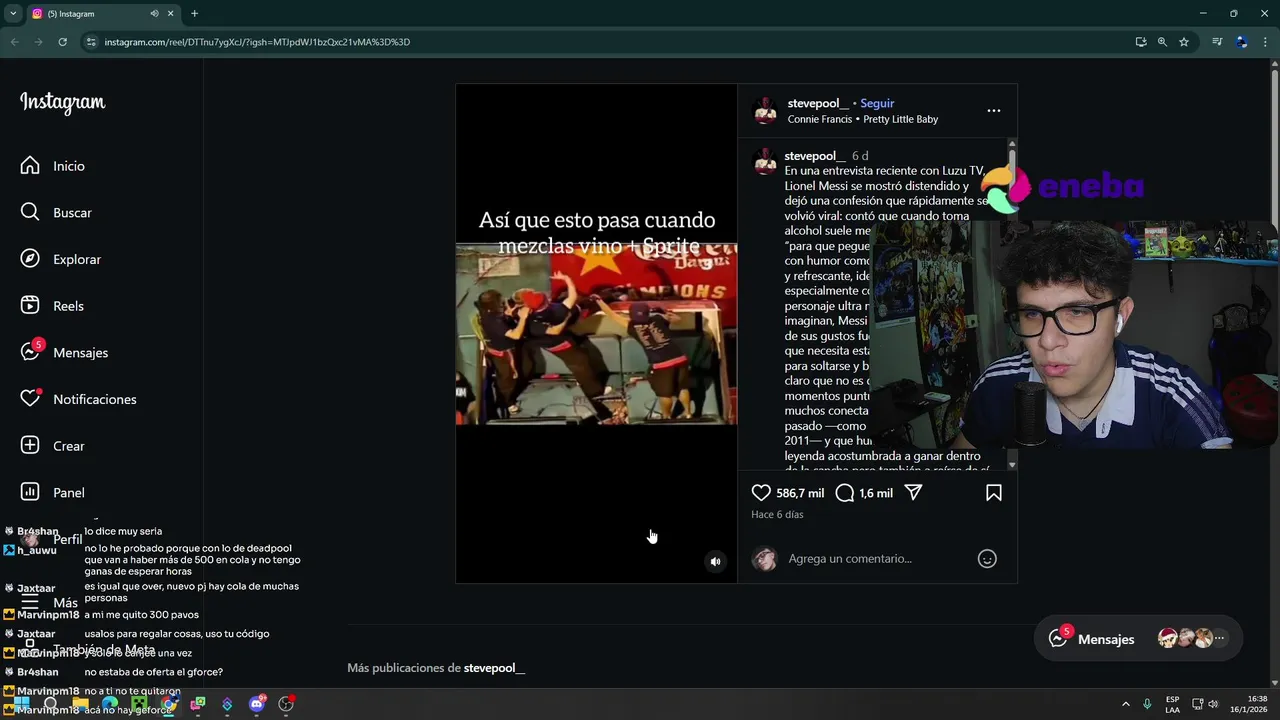
Task: Focus the Agrega un comentario field
Action: [x=877, y=559]
